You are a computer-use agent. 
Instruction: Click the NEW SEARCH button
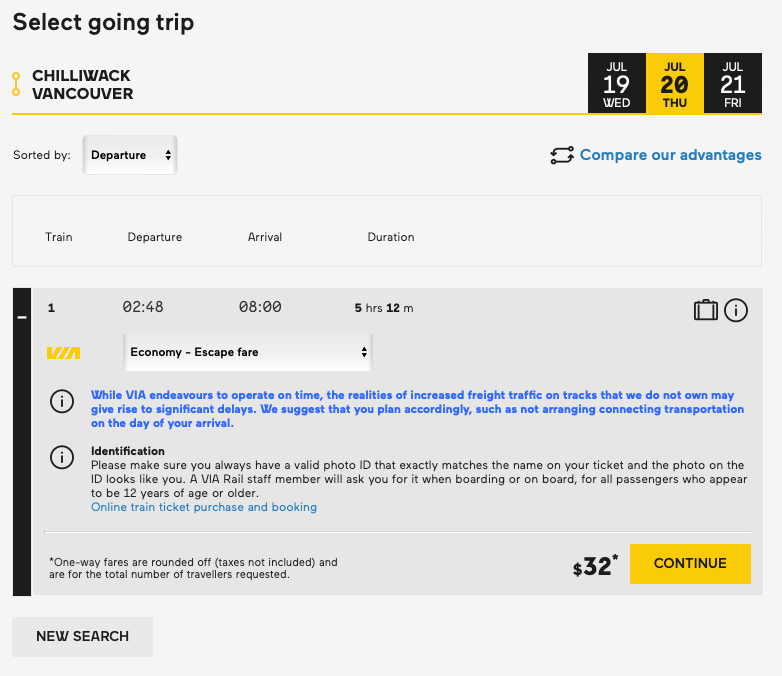click(x=82, y=636)
